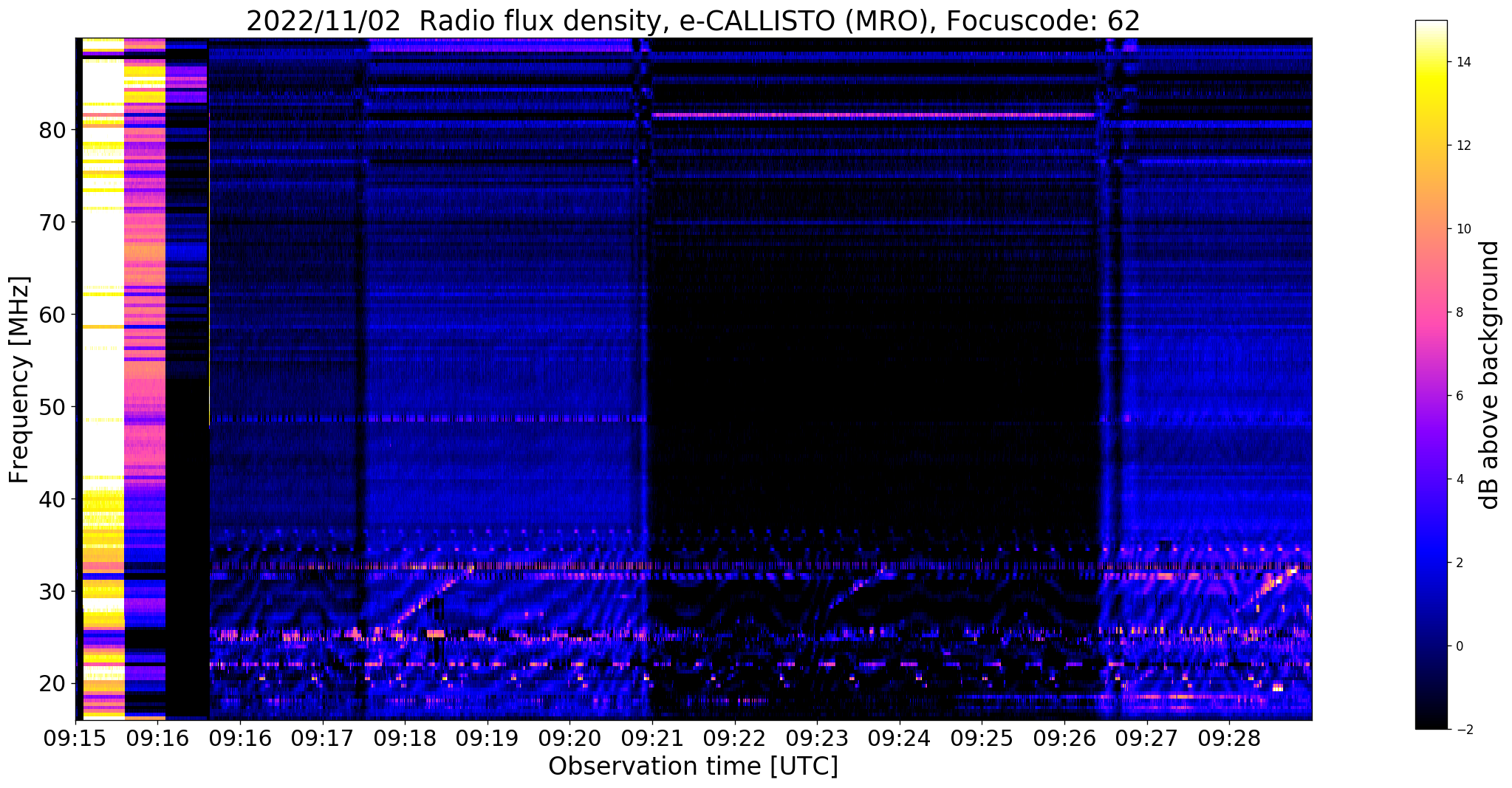Click the 09:25 time axis label

pyautogui.click(x=982, y=739)
